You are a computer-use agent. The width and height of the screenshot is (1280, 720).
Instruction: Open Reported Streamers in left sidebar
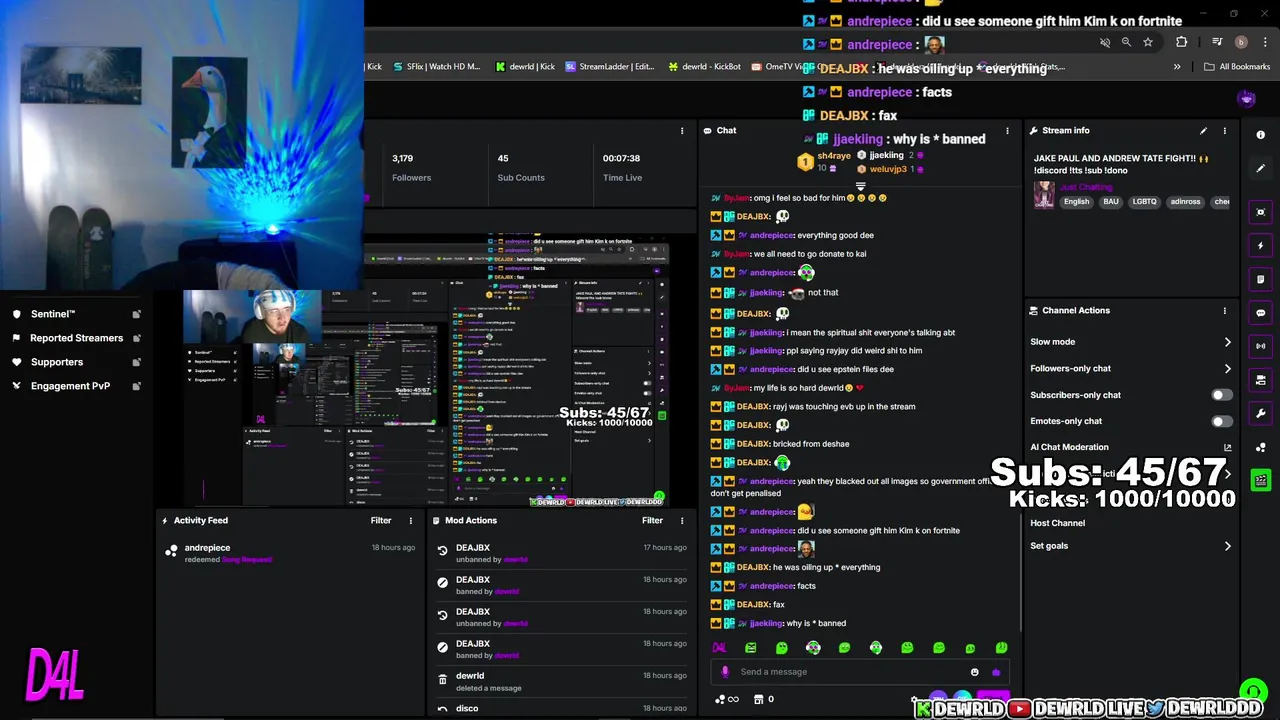pos(77,338)
